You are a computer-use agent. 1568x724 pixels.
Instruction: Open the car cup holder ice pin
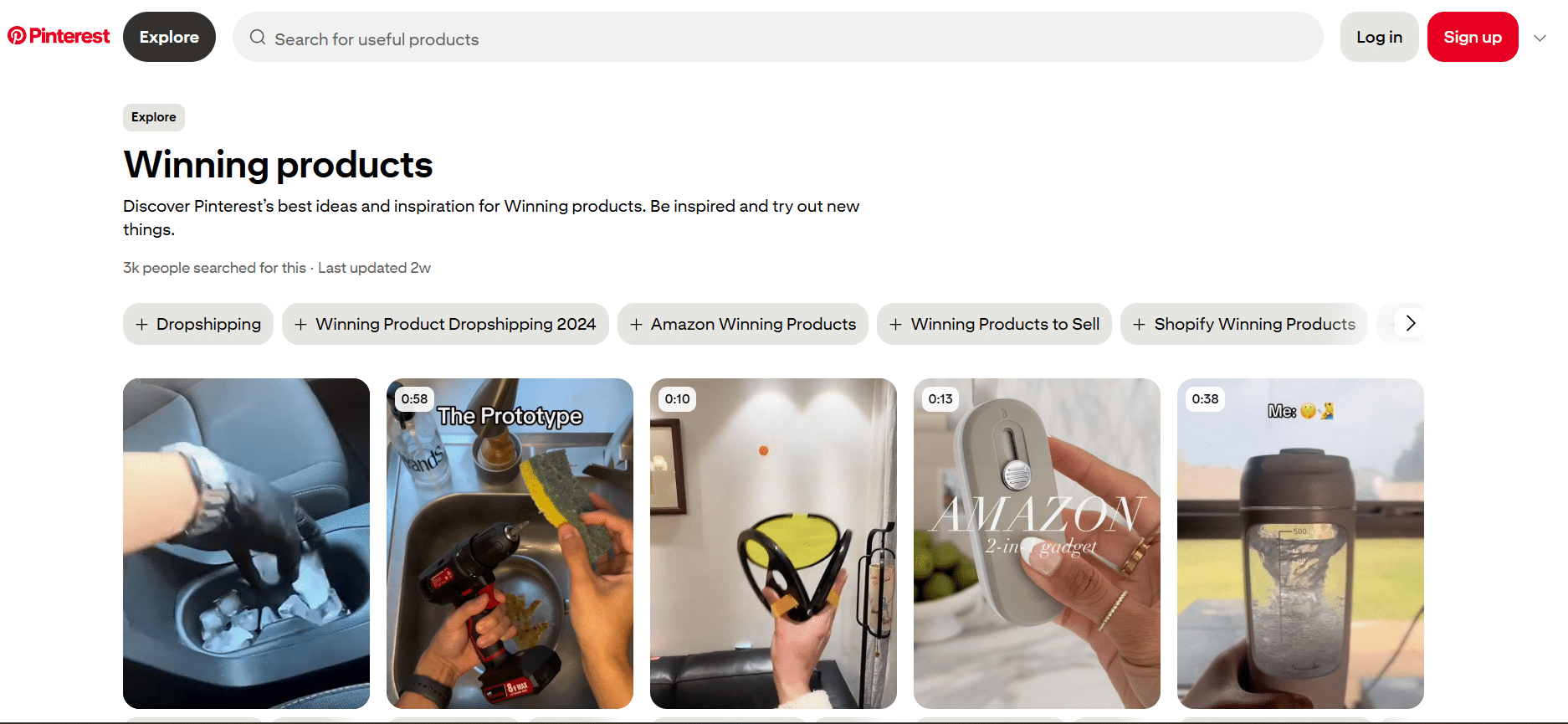pos(246,543)
